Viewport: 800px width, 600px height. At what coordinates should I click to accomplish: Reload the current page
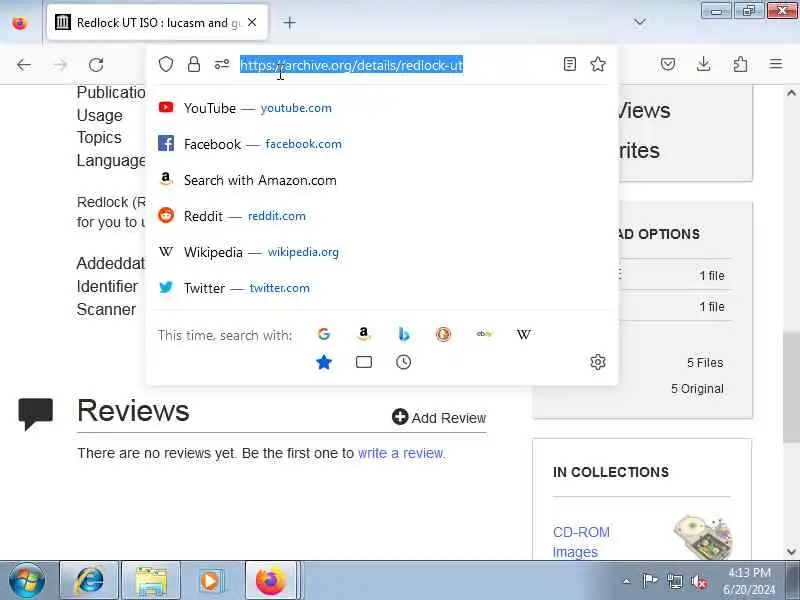(x=96, y=65)
